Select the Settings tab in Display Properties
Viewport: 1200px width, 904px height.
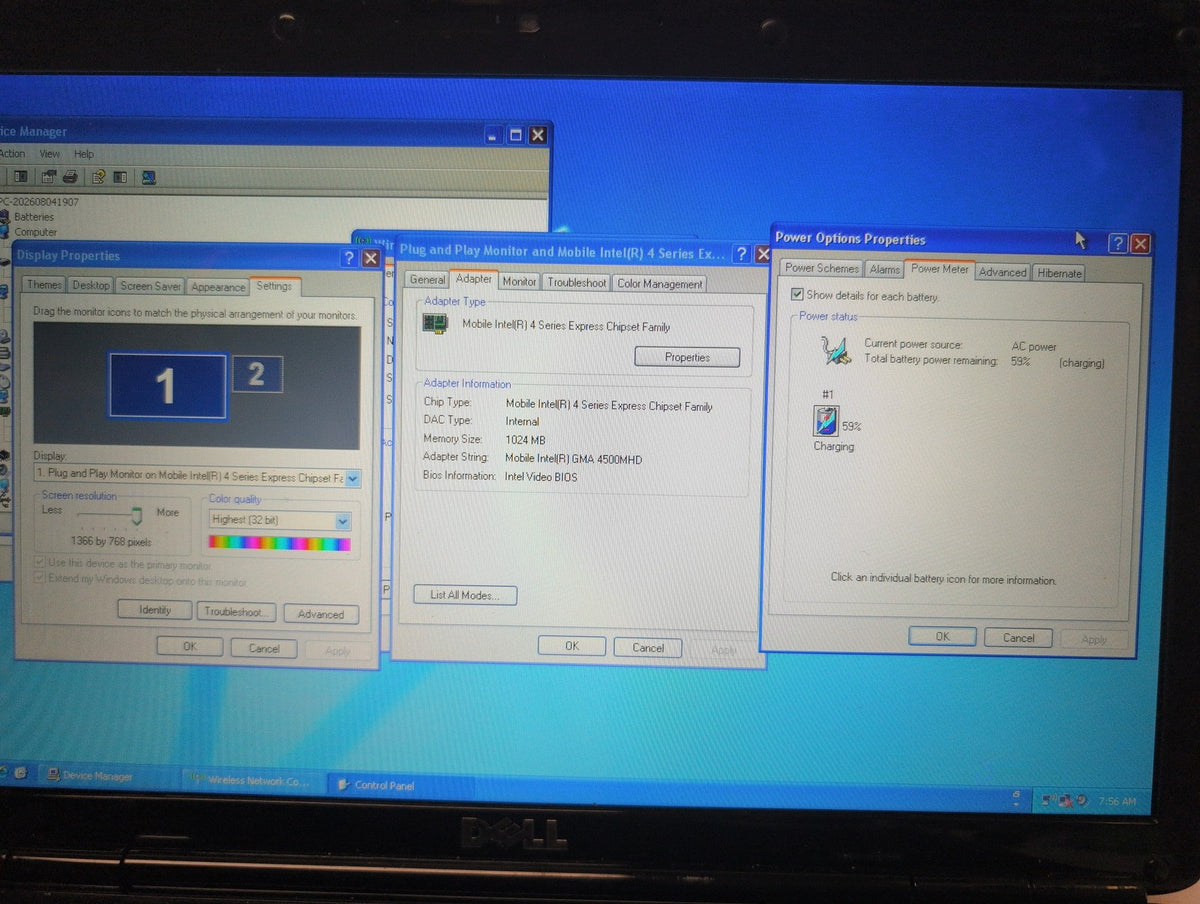pos(274,286)
